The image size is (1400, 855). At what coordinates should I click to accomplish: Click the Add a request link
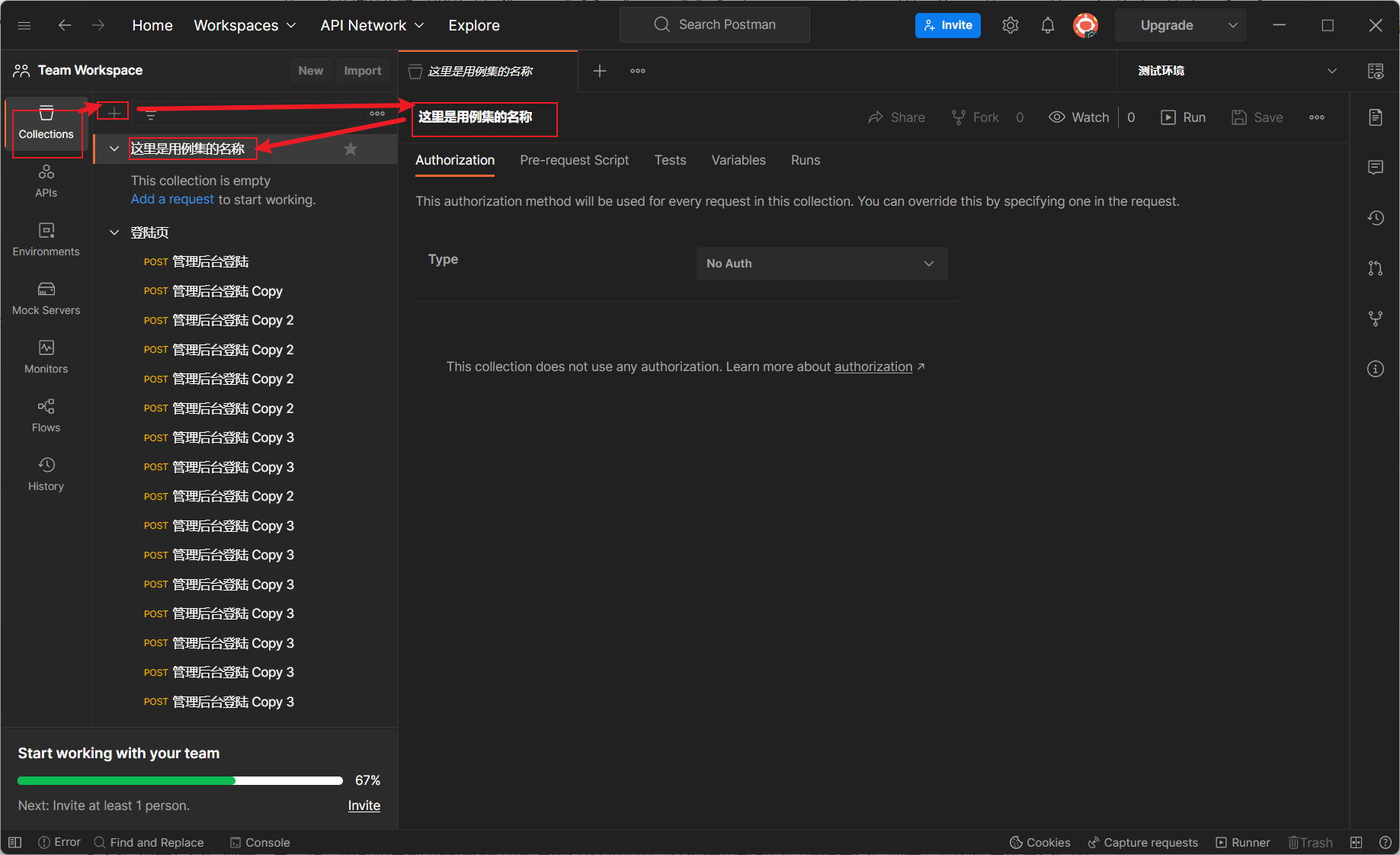pyautogui.click(x=172, y=199)
